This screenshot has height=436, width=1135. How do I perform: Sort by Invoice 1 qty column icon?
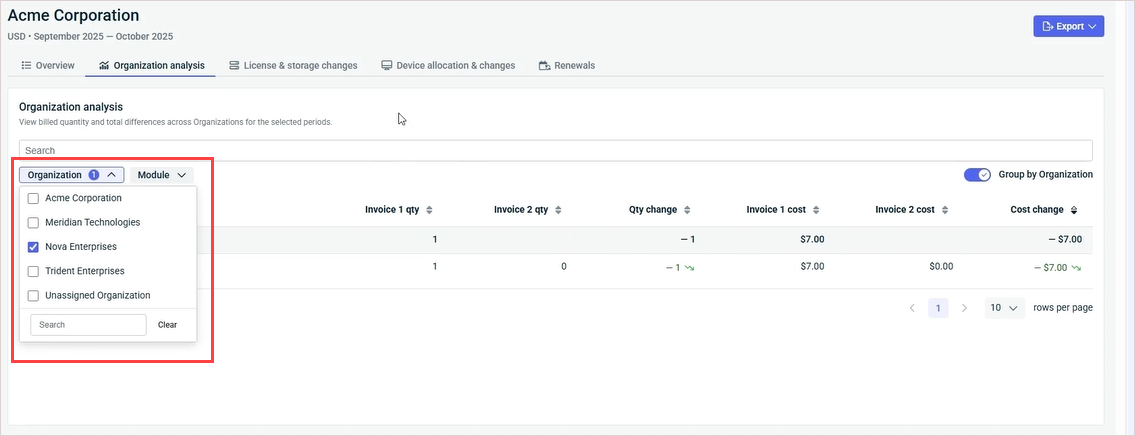(x=429, y=210)
